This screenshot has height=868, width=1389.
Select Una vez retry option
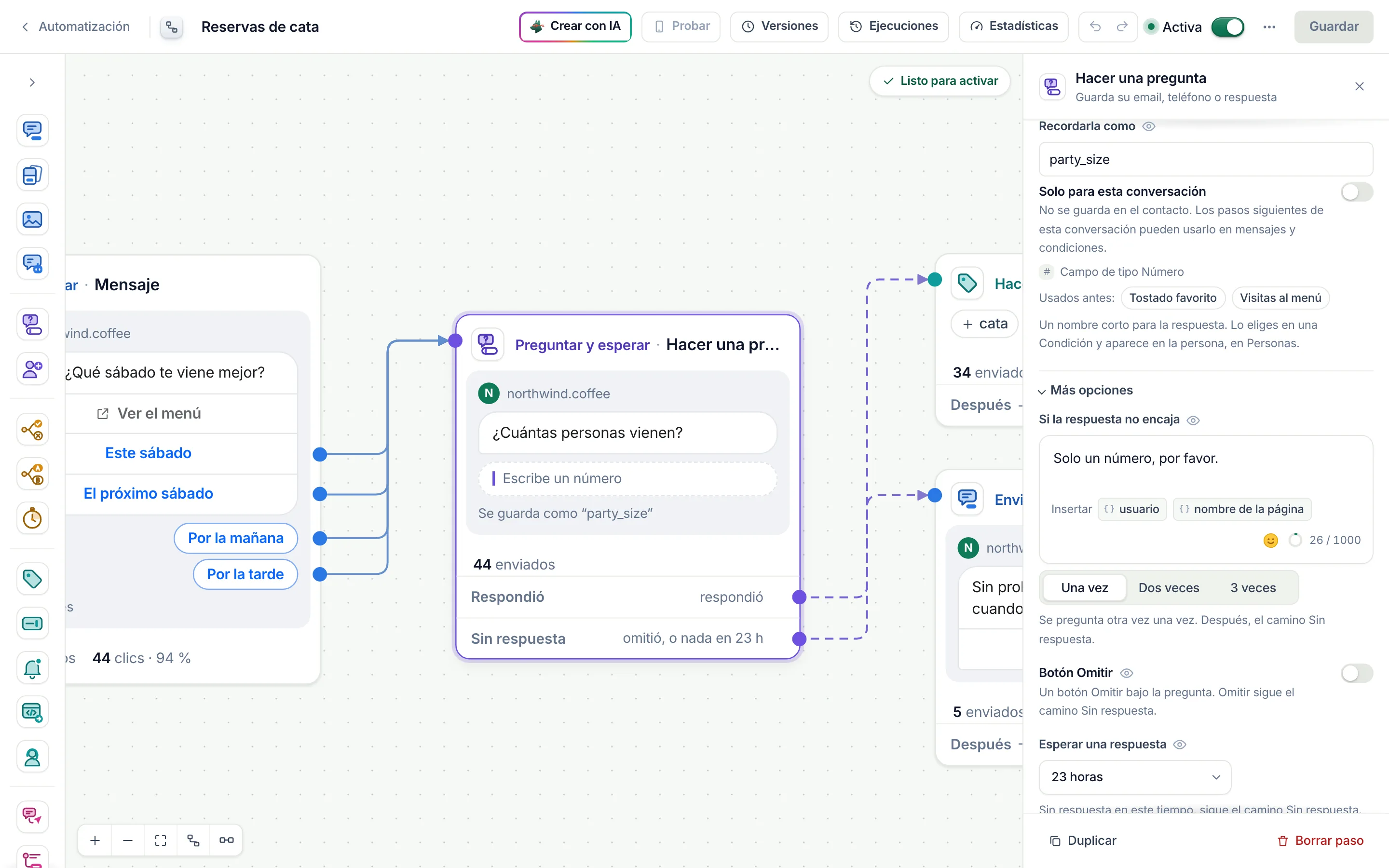[x=1084, y=588]
